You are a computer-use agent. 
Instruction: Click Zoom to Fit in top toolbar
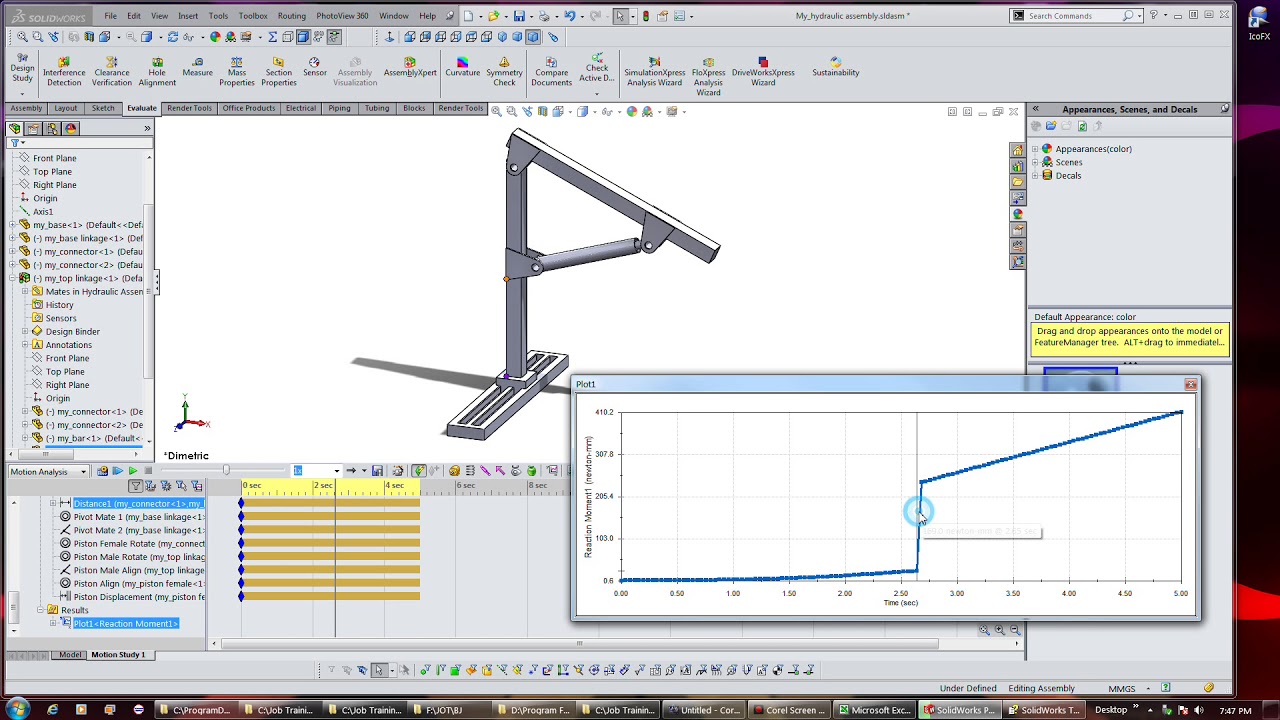(x=22, y=37)
